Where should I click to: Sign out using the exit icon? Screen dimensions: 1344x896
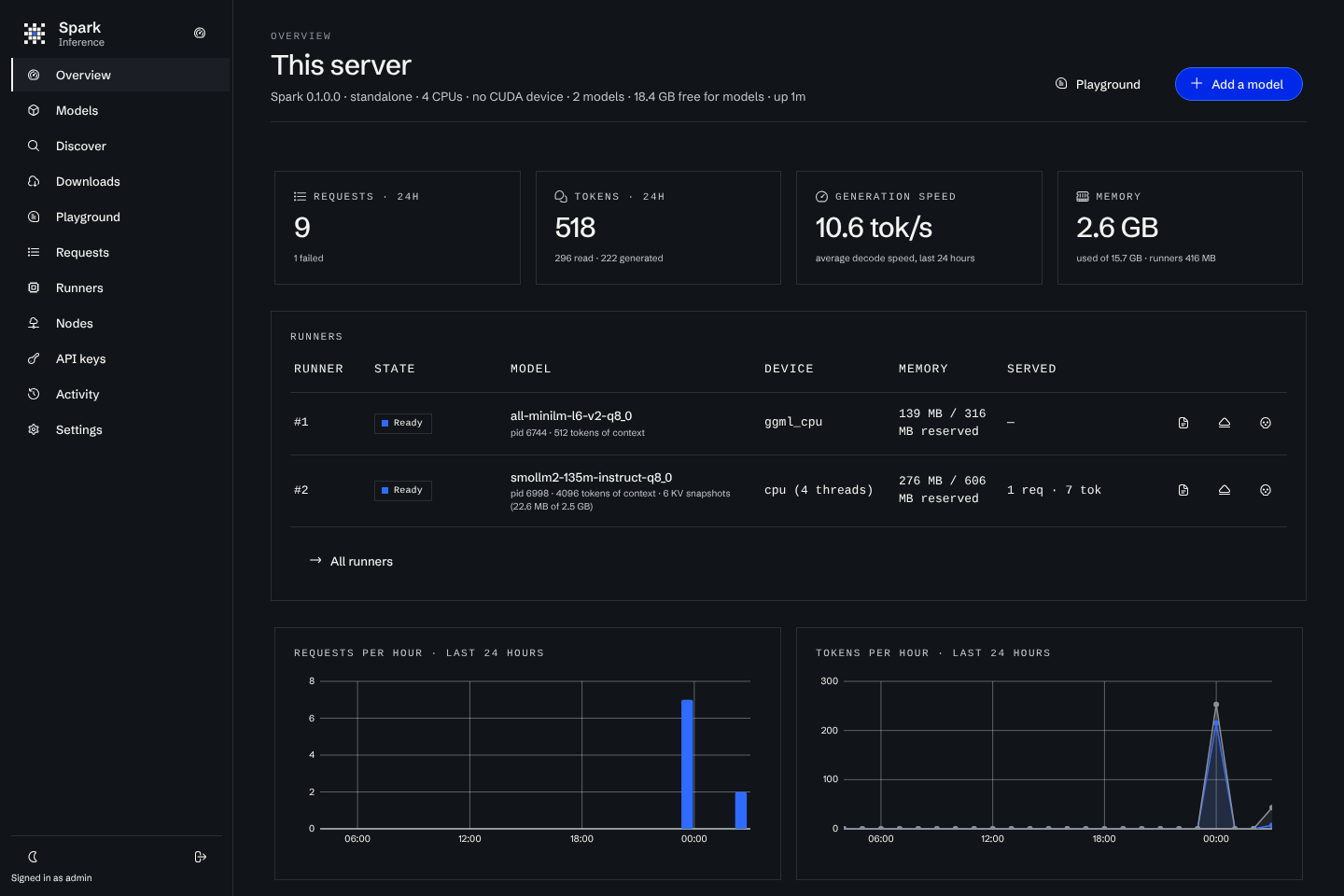coord(200,857)
